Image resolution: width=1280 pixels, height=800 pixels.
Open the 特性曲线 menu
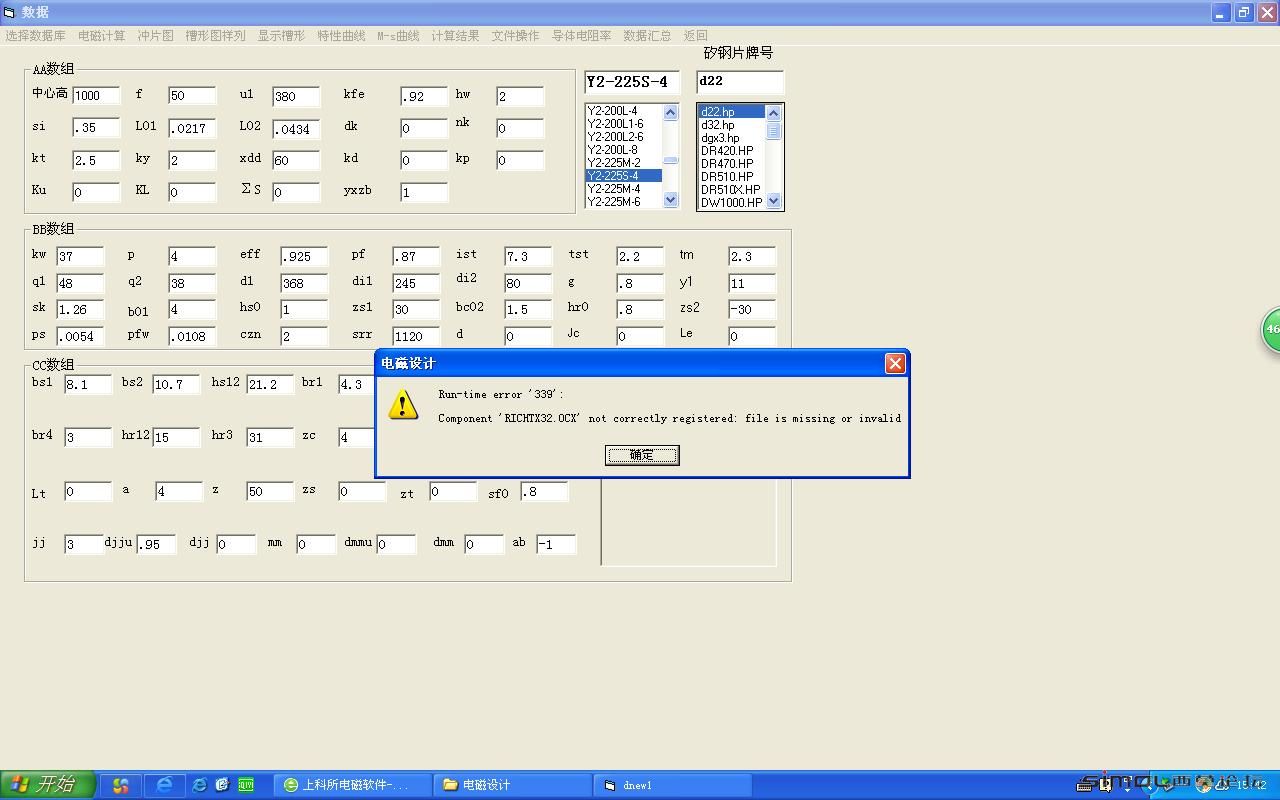[341, 35]
